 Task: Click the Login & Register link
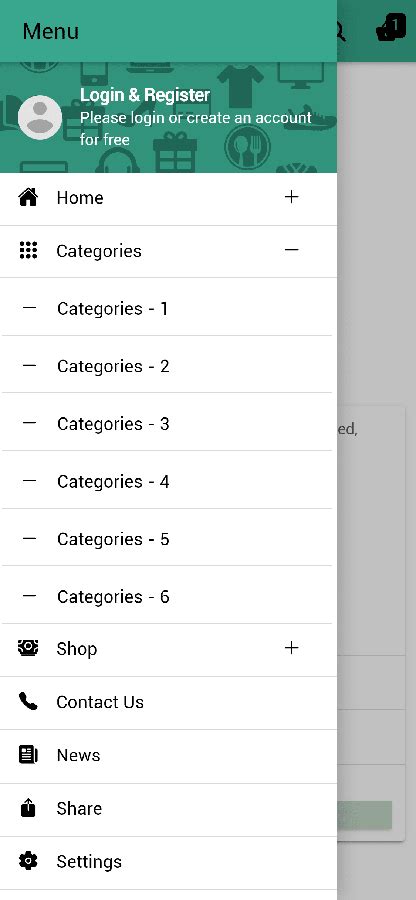coord(145,95)
